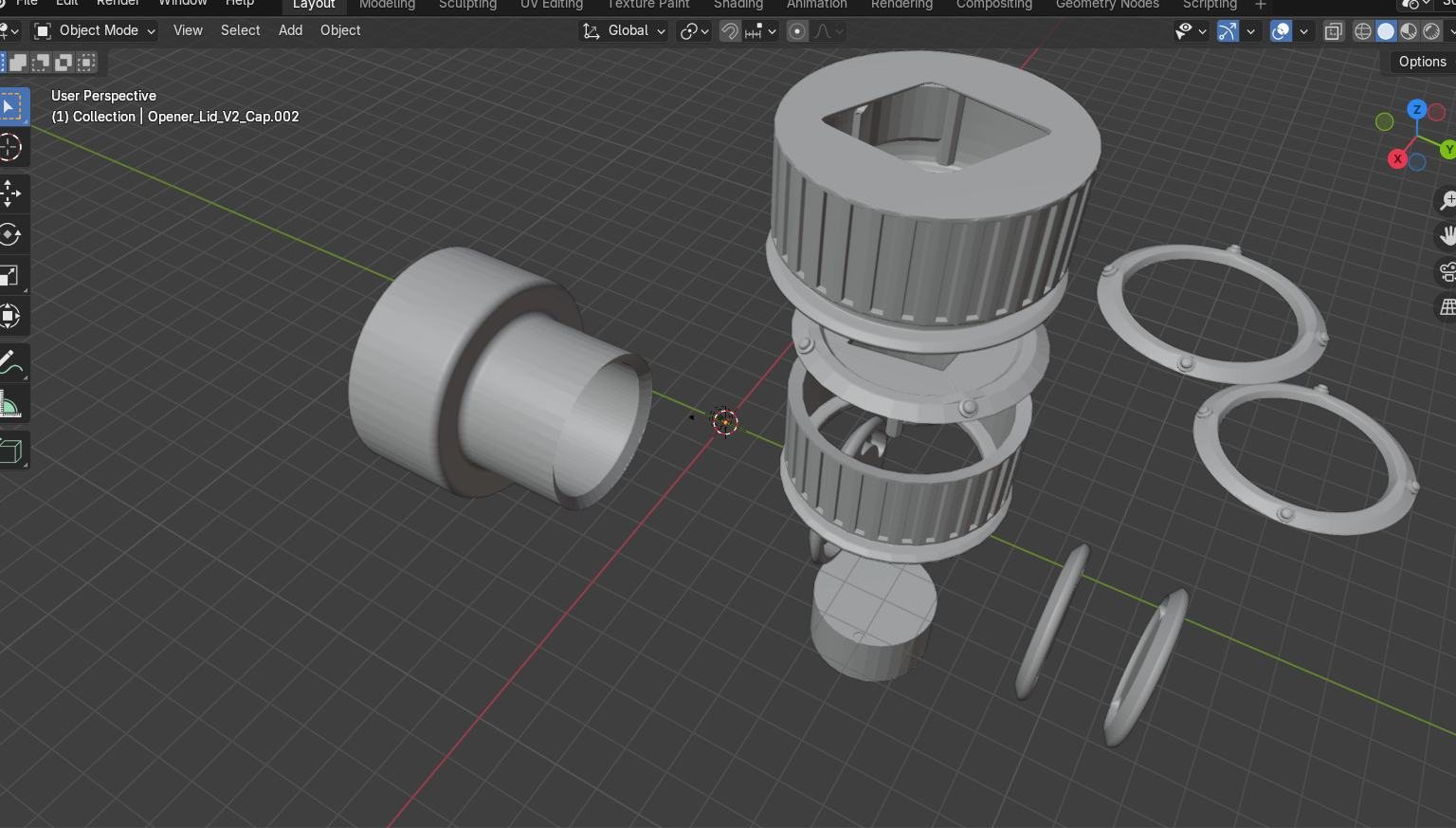Click the X axis on navigation gizmo
1456x828 pixels.
tap(1397, 159)
